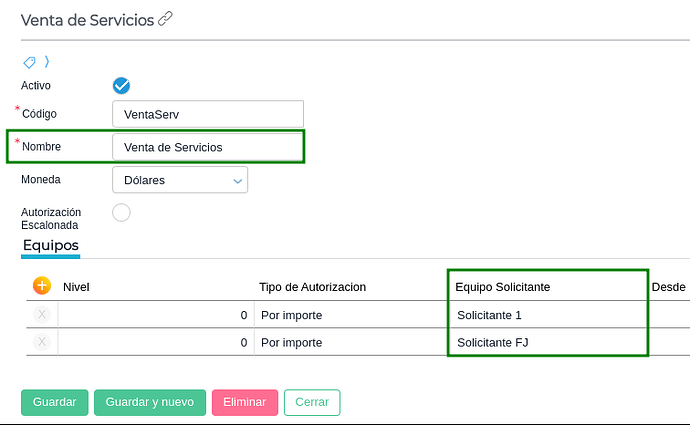Focus the Código field containing VentaServ
This screenshot has width=690, height=425.
(207, 114)
